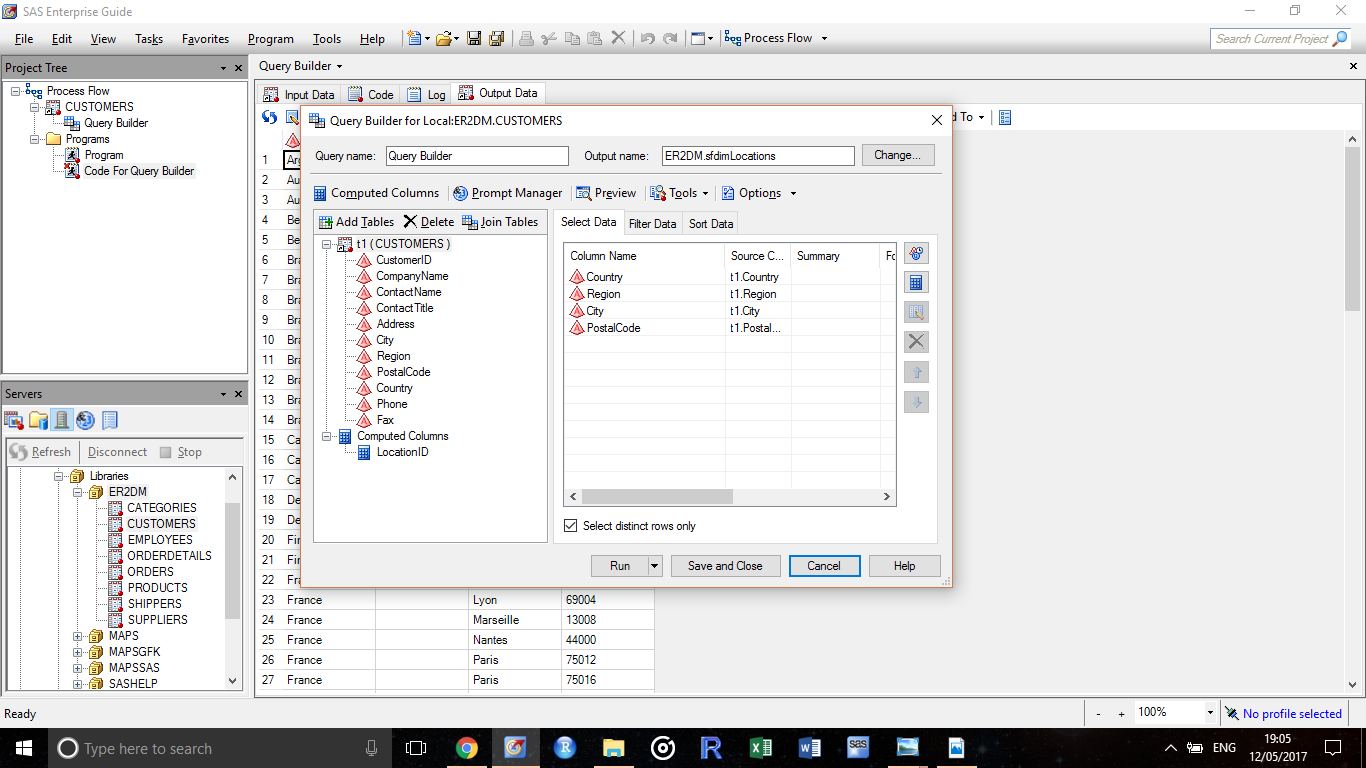The width and height of the screenshot is (1366, 768).
Task: Open a project using the folder toolbar icon
Action: 444,37
